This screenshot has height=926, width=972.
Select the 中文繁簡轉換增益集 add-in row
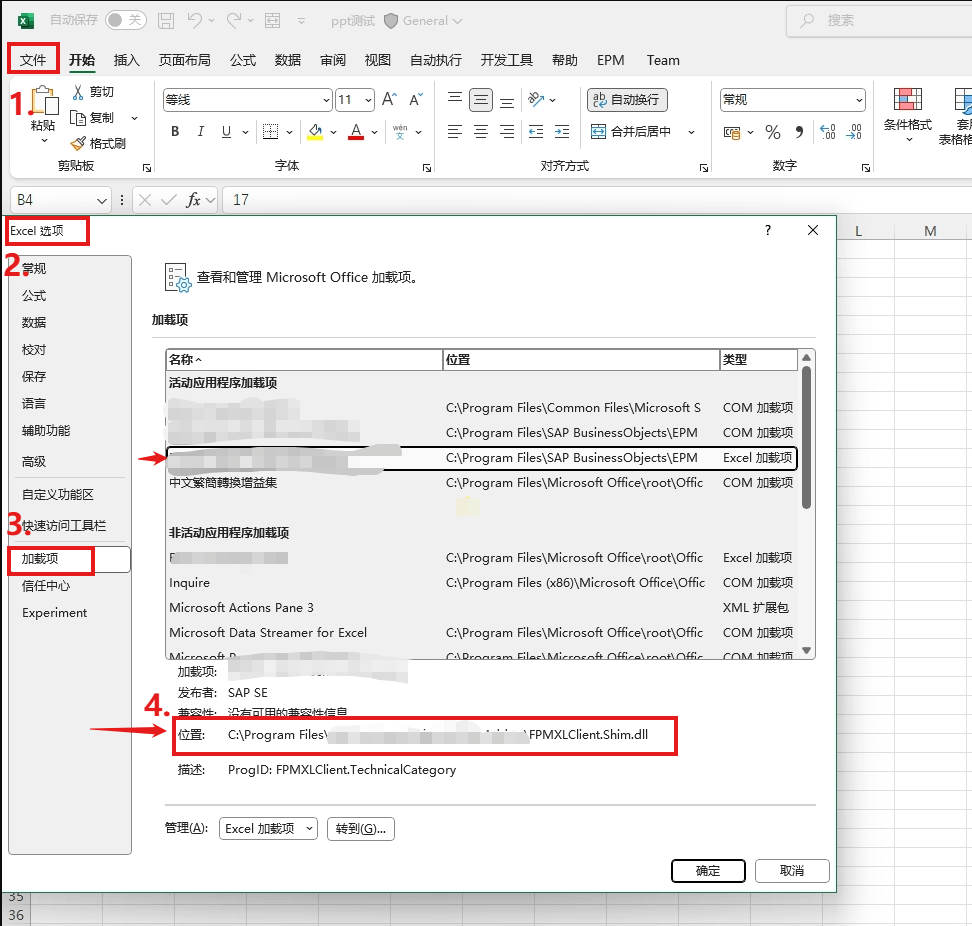[x=482, y=483]
